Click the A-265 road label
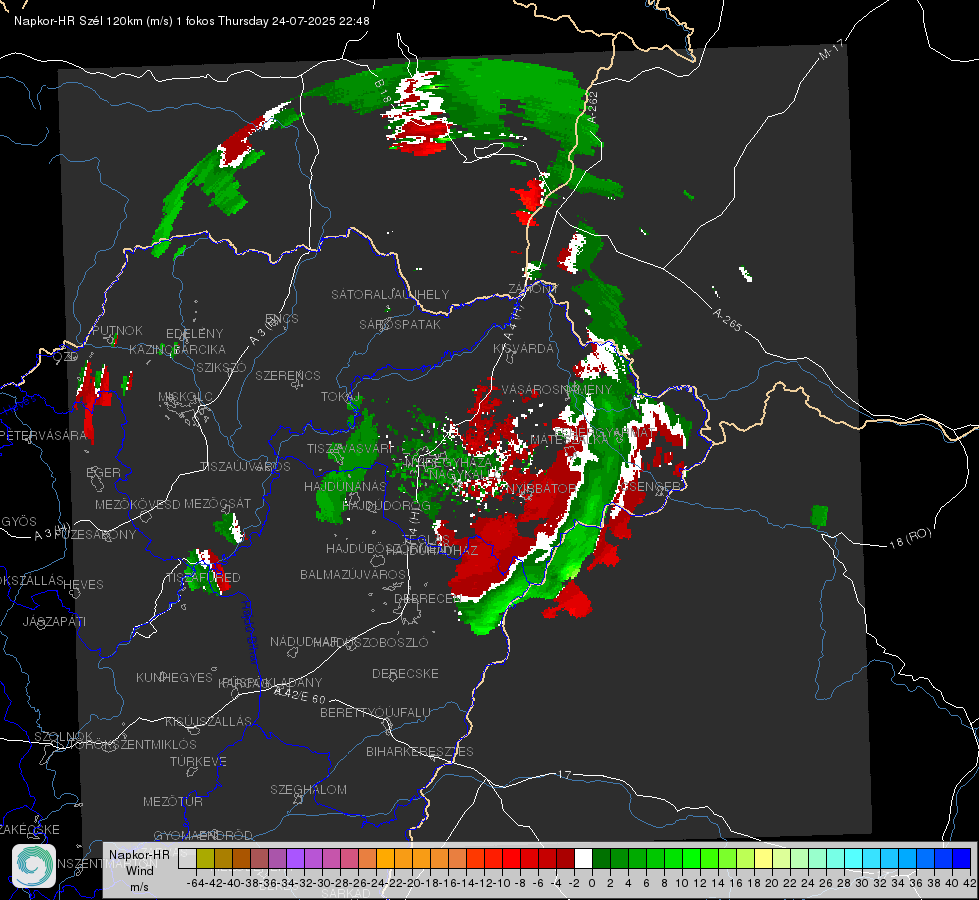Screen dimensions: 979x900 [x=727, y=319]
